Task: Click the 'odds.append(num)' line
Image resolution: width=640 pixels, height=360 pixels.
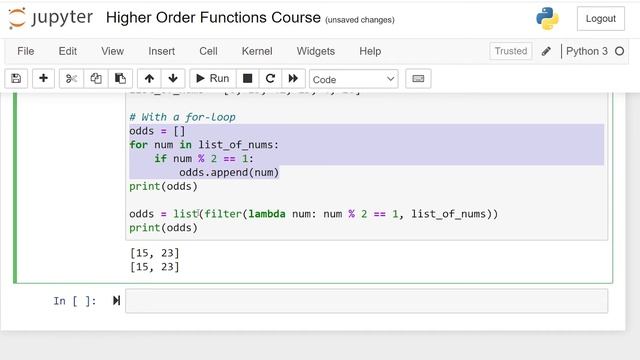Action: click(x=229, y=173)
